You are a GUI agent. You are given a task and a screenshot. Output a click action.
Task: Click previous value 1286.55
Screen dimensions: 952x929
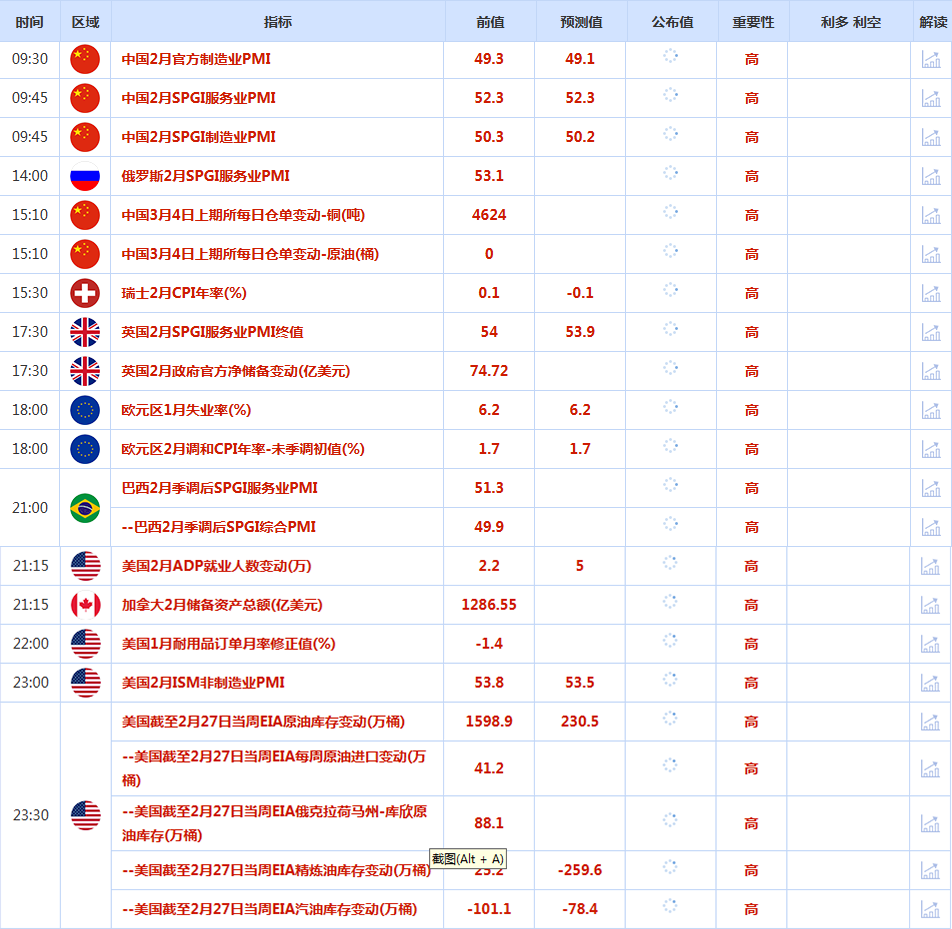click(x=489, y=605)
